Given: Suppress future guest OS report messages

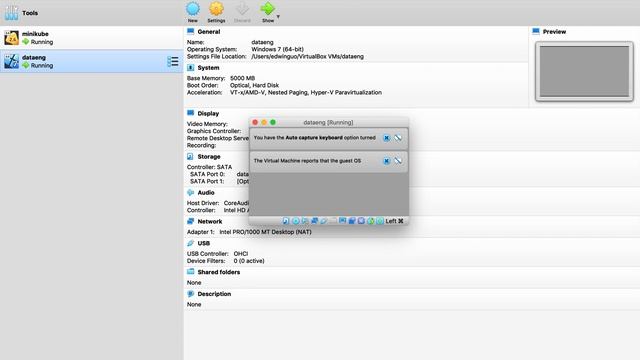Looking at the screenshot, I should pos(398,161).
